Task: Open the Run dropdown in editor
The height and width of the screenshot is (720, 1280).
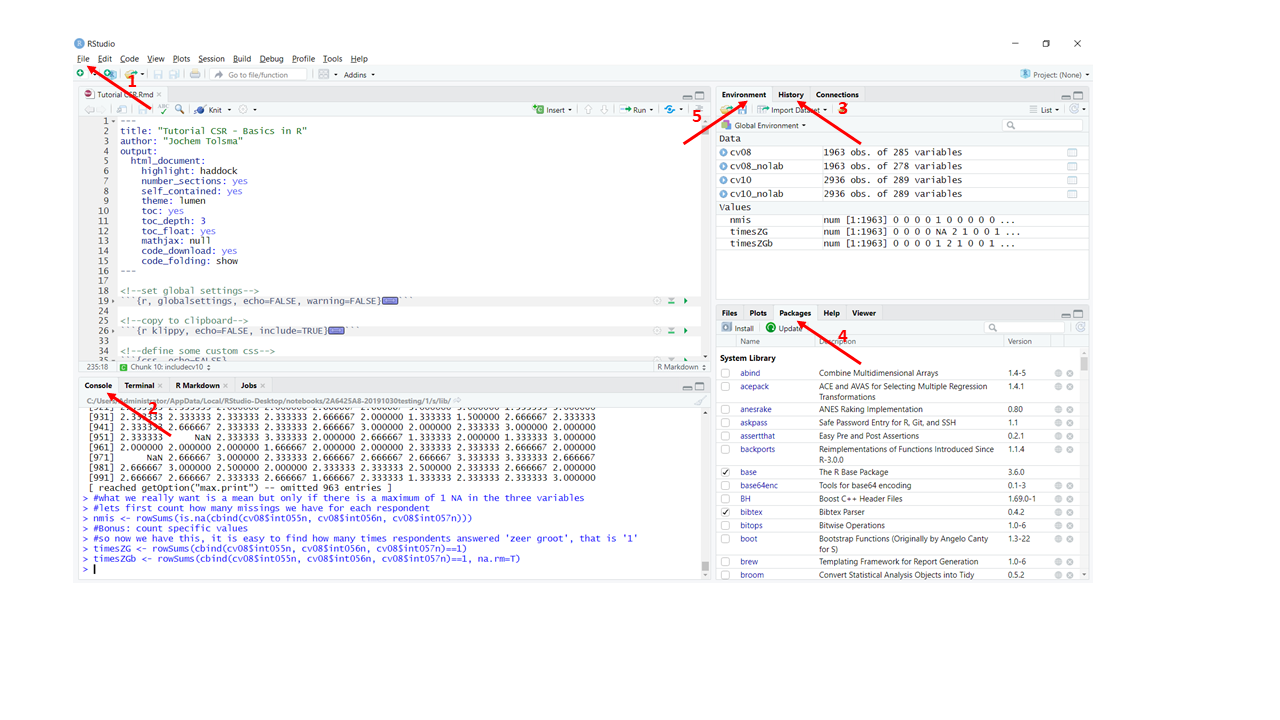Action: pyautogui.click(x=637, y=110)
